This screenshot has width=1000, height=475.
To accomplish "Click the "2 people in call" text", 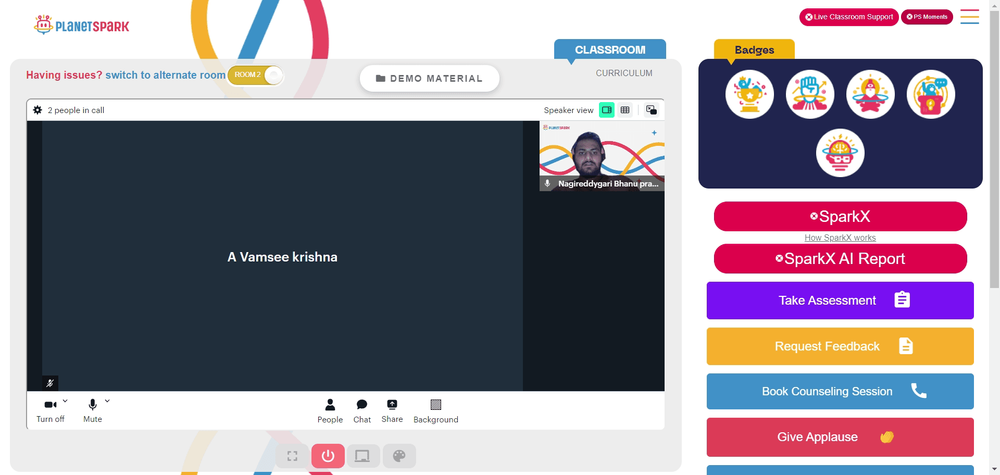I will 76,110.
